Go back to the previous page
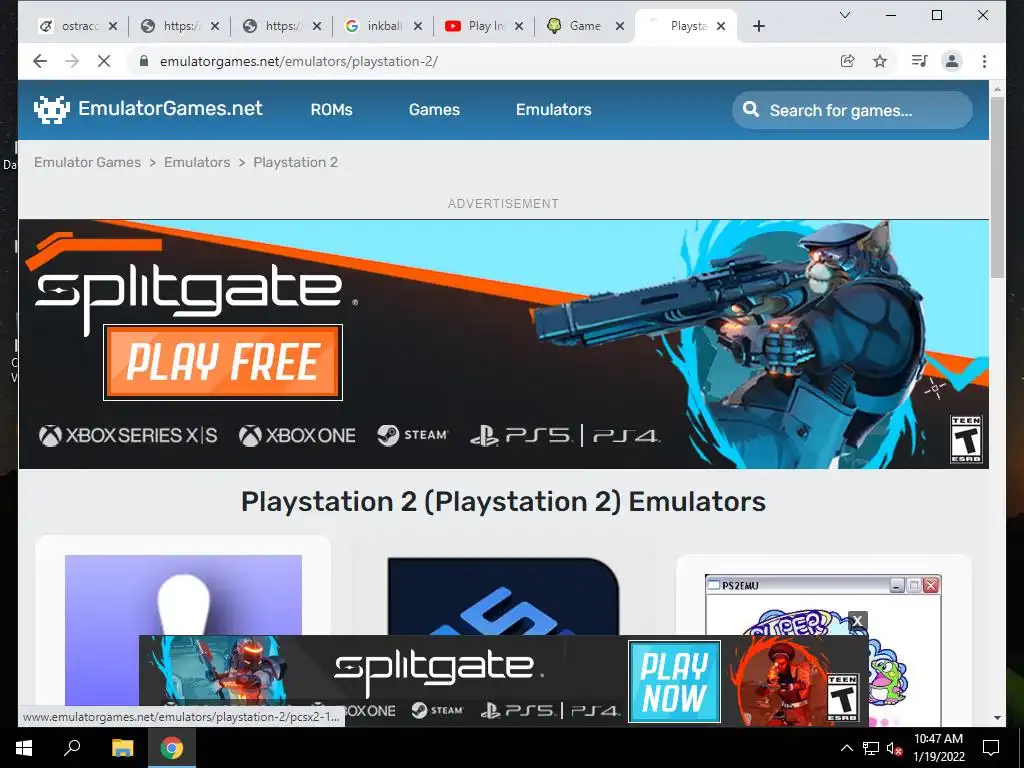This screenshot has width=1024, height=768. point(40,61)
